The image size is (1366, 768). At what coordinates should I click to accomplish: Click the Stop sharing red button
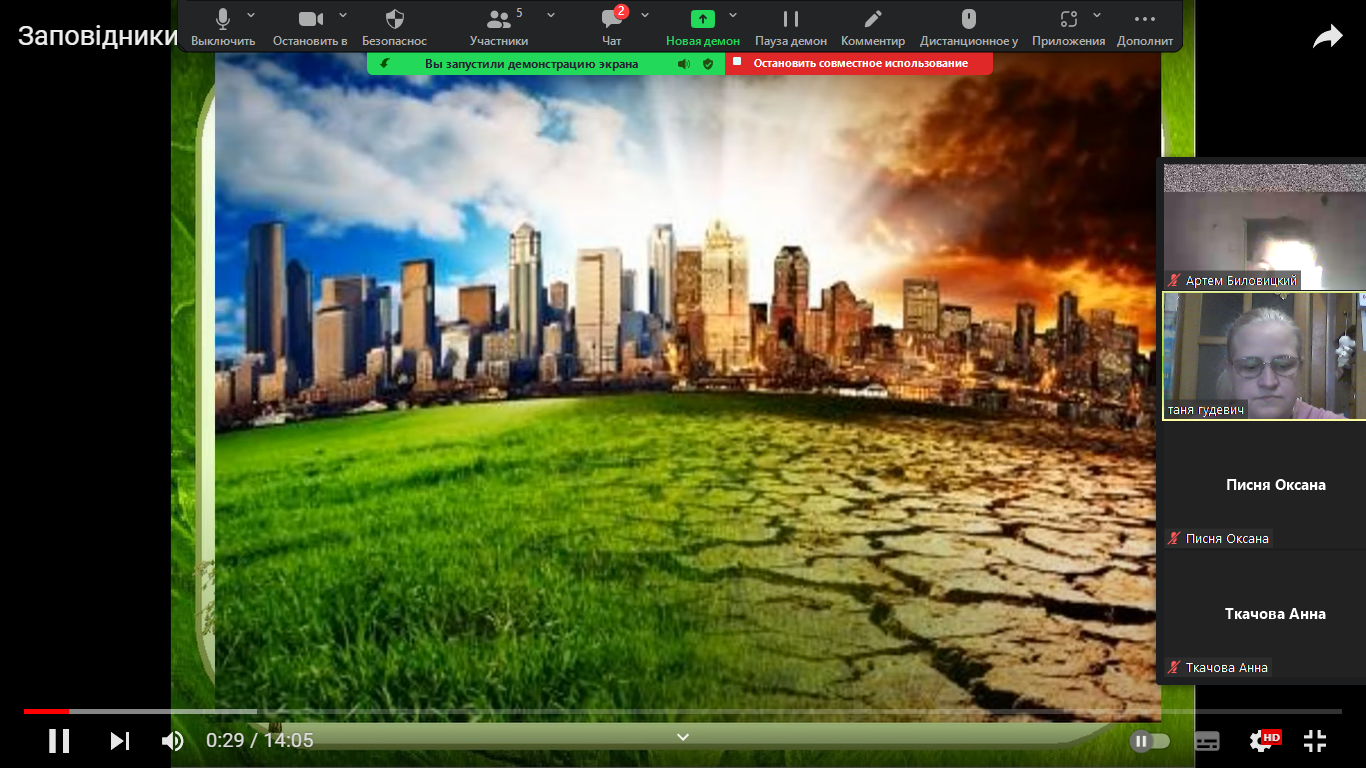[x=859, y=63]
